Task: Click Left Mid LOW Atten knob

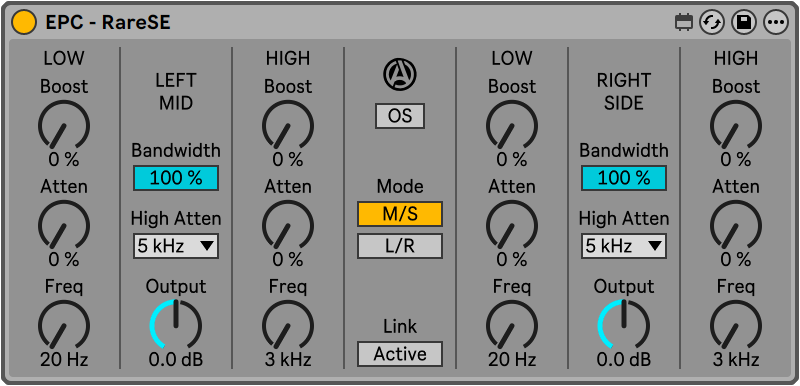Action: click(64, 225)
